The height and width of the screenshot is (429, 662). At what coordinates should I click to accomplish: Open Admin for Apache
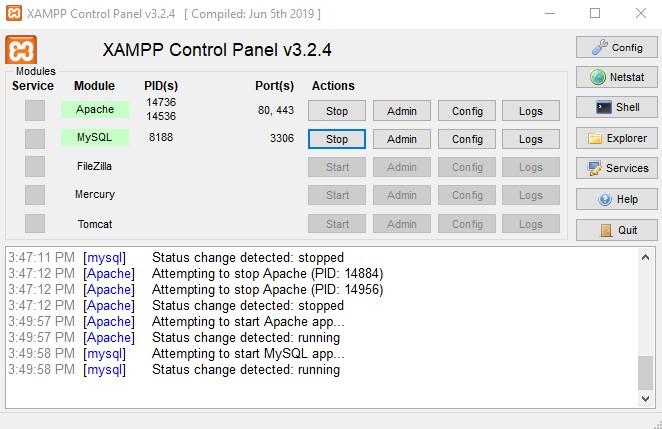click(401, 111)
